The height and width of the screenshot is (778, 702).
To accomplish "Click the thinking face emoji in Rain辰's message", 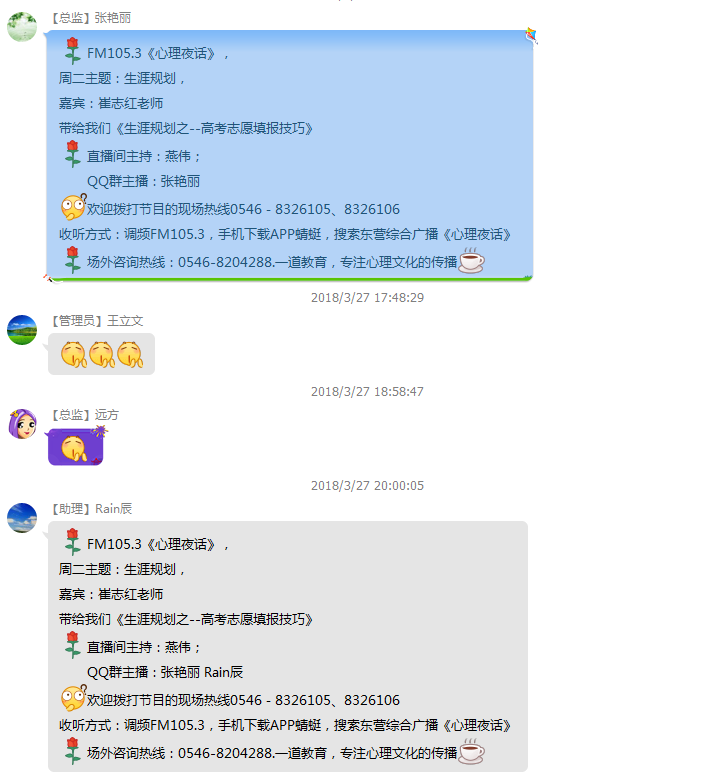I will click(x=73, y=698).
